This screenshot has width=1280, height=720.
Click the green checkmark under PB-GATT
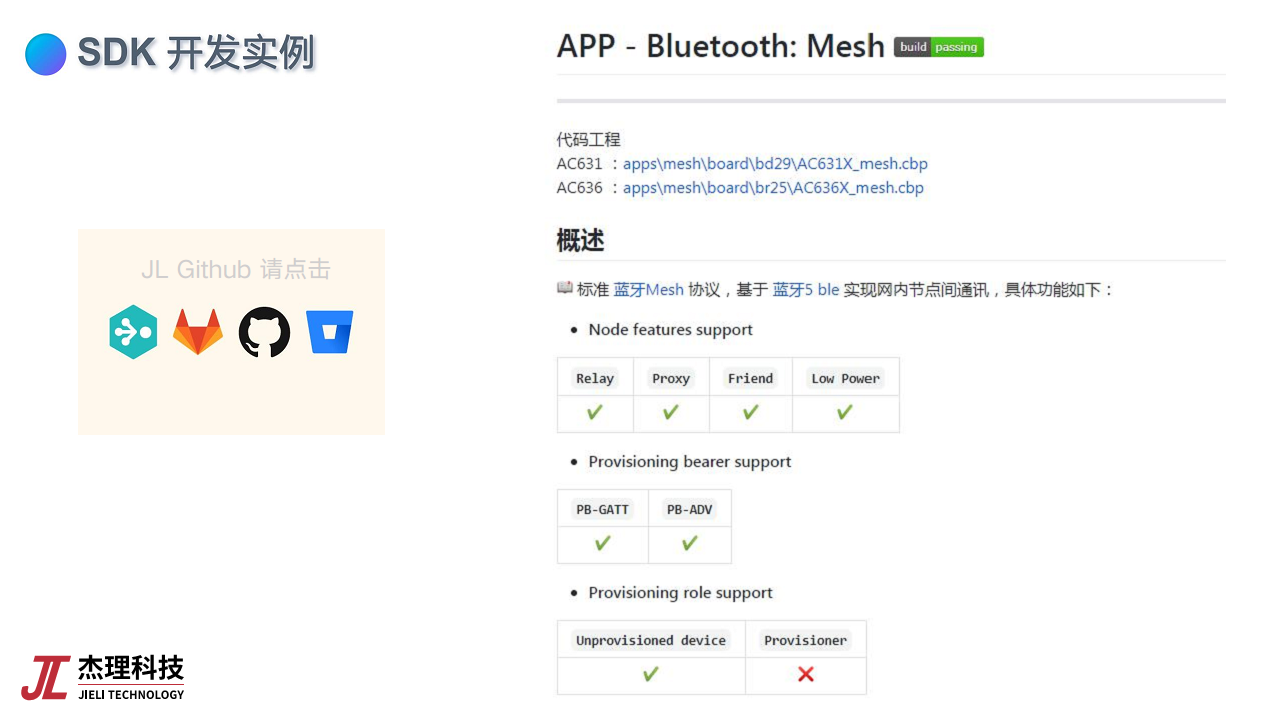pos(602,544)
